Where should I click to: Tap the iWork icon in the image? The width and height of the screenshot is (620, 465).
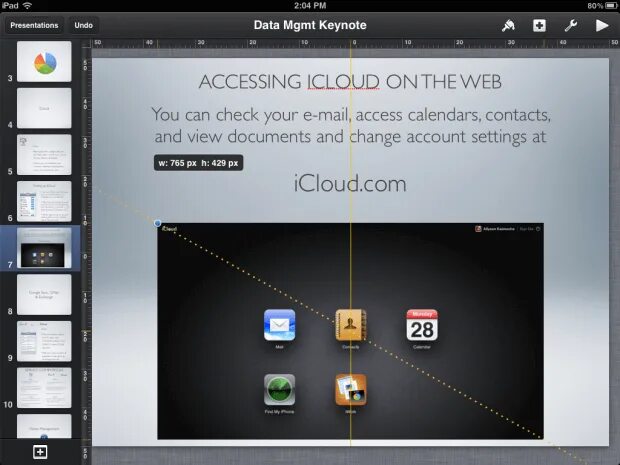tap(350, 390)
